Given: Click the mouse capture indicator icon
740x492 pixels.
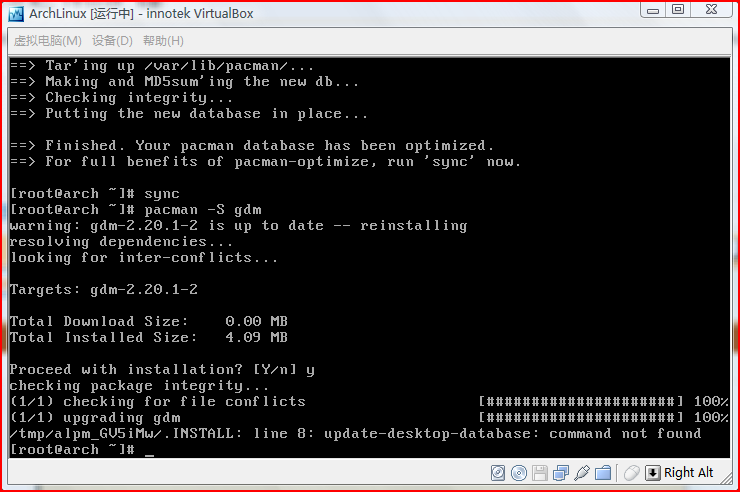Looking at the screenshot, I should coord(631,473).
